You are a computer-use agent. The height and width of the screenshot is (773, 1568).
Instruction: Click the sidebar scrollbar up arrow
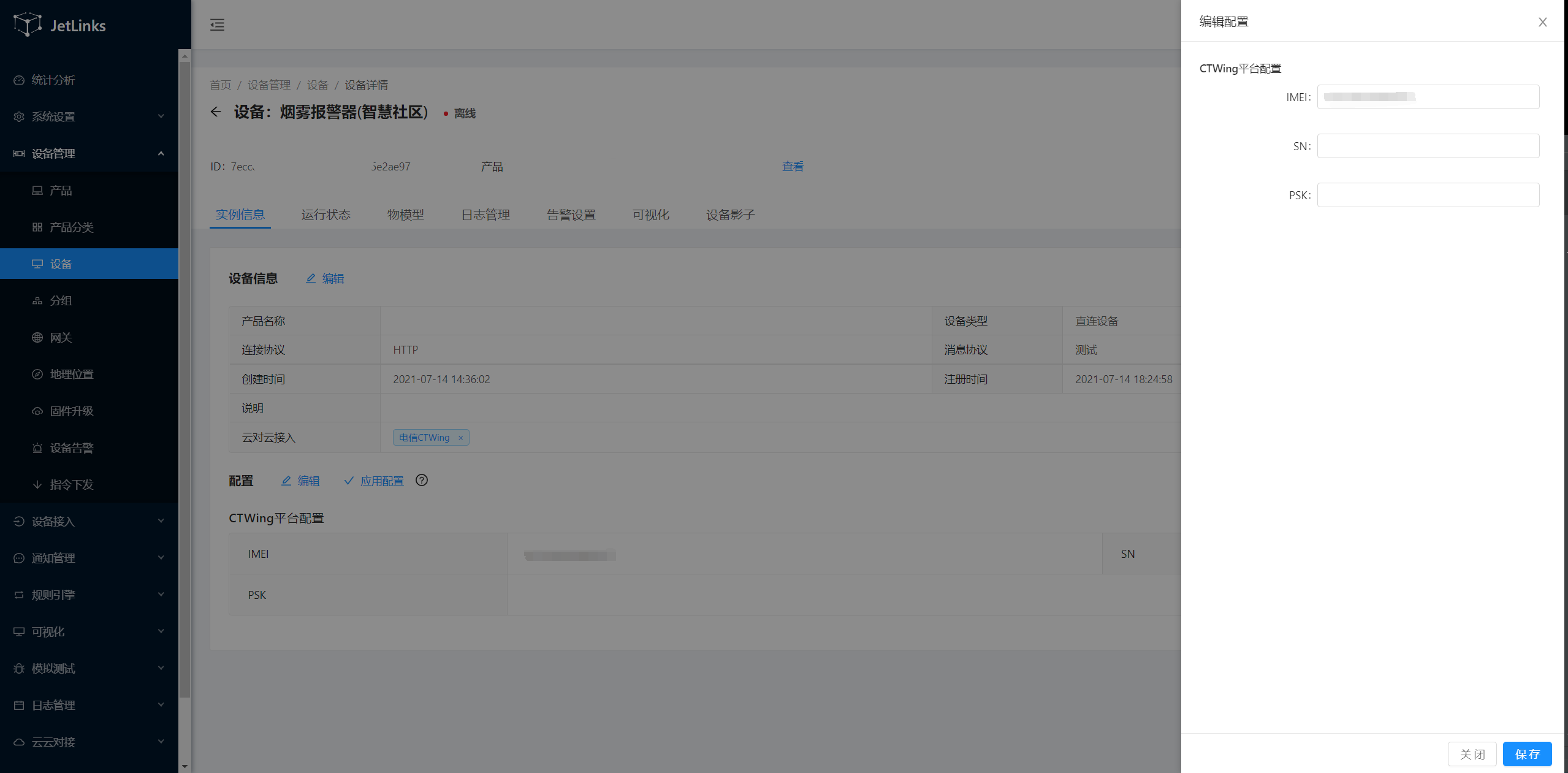(x=185, y=56)
